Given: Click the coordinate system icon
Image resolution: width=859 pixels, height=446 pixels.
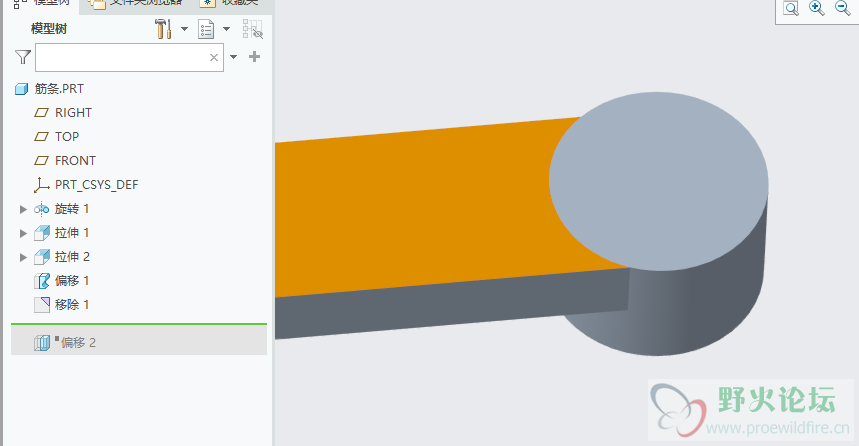Looking at the screenshot, I should tap(42, 185).
